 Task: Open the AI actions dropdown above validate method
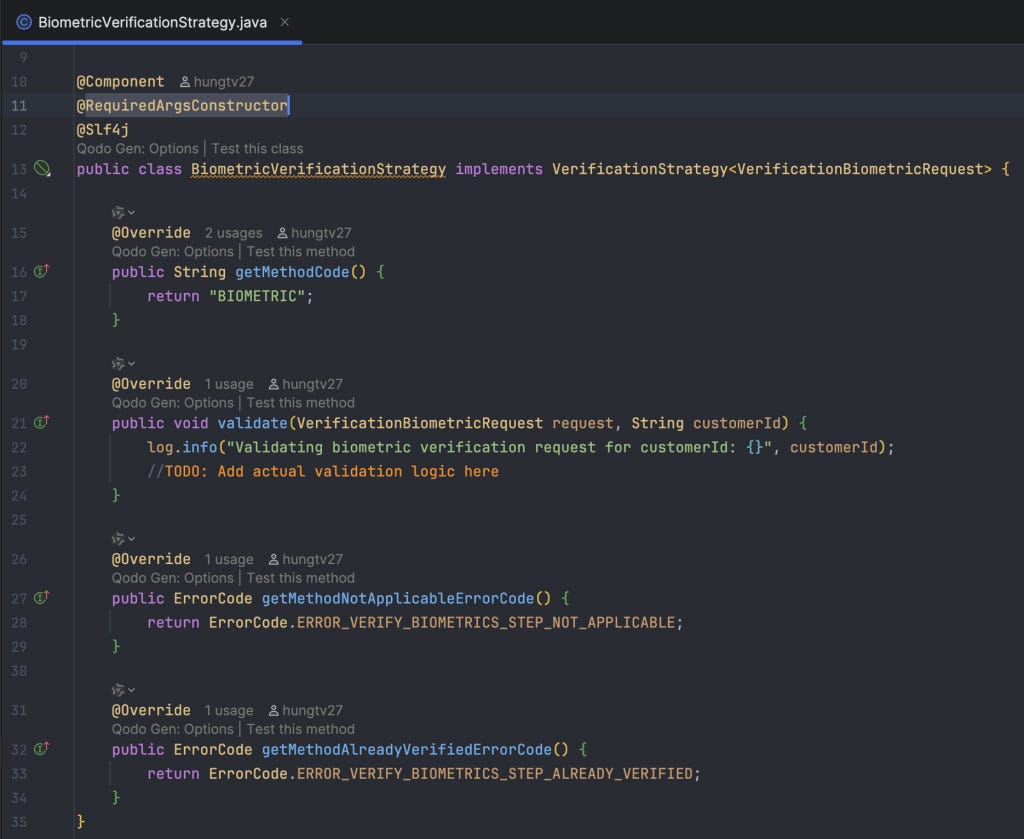coord(123,363)
